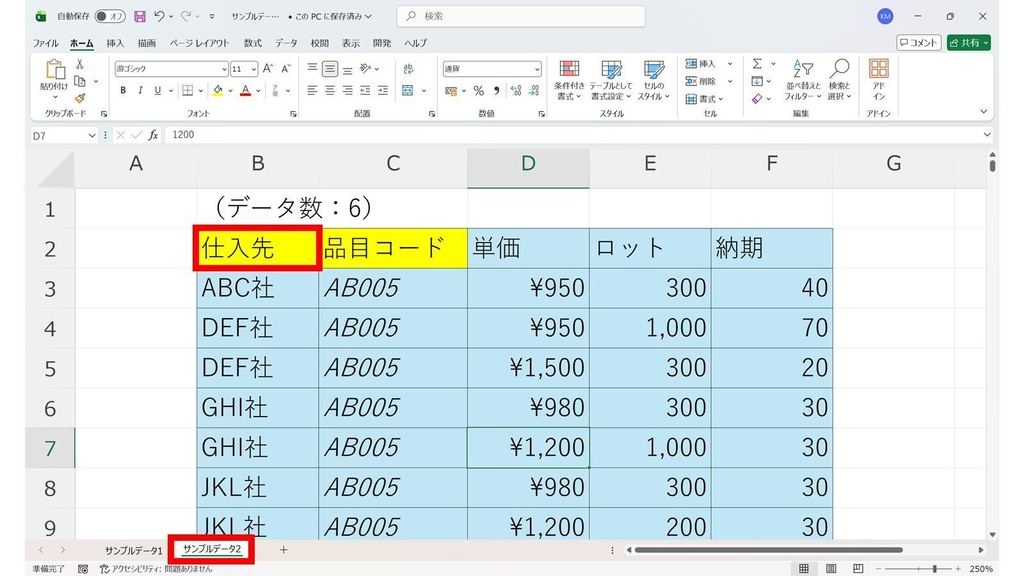Apply the percent style icon
The image size is (1024, 576).
point(478,92)
